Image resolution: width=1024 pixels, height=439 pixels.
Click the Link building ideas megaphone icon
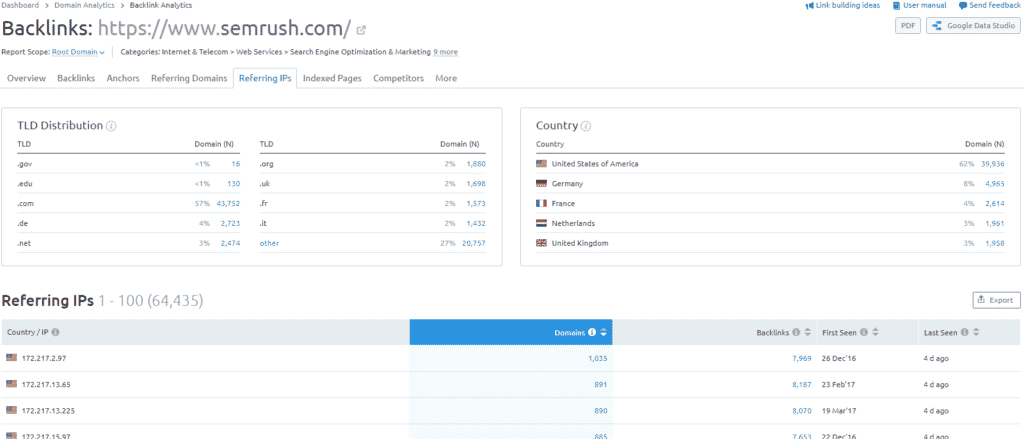tap(809, 6)
